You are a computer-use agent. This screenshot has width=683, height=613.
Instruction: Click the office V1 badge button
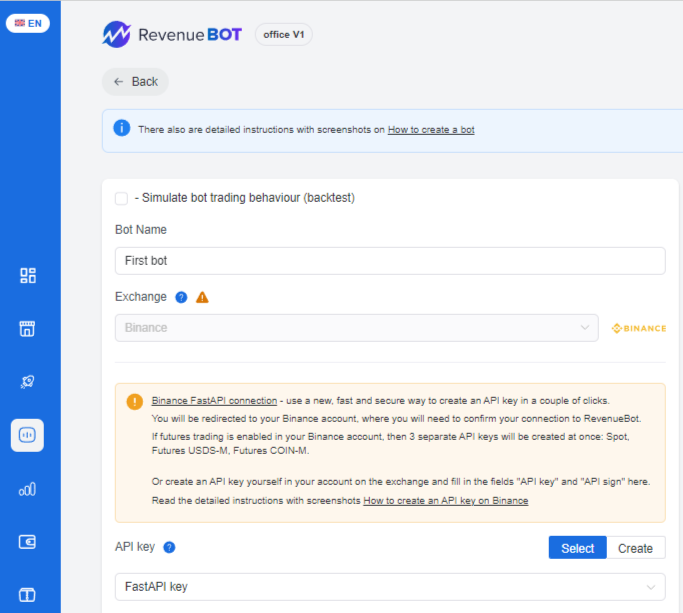pyautogui.click(x=284, y=34)
